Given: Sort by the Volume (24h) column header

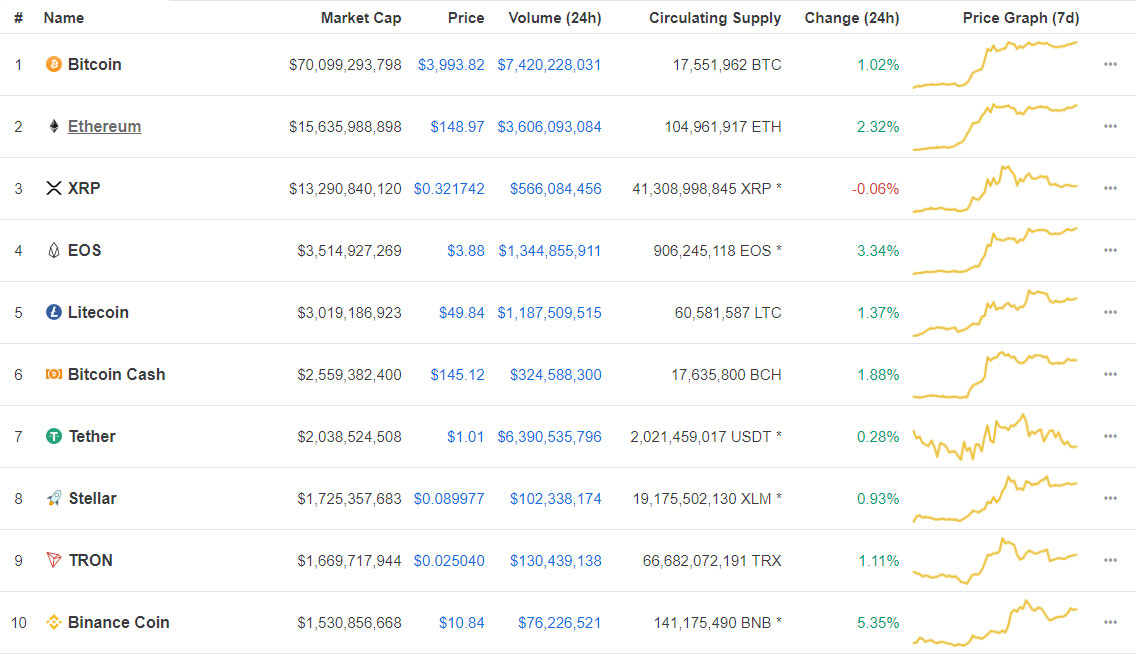Looking at the screenshot, I should (x=555, y=18).
